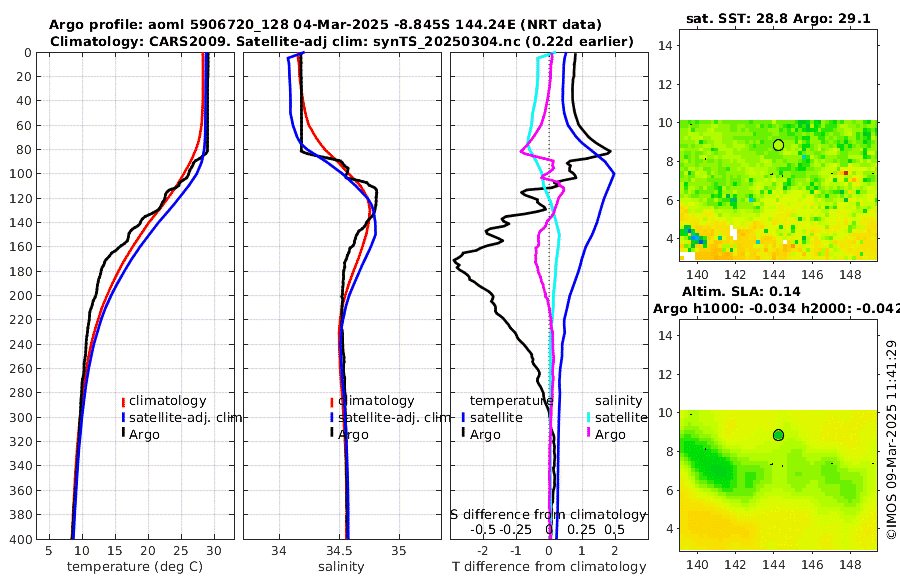The height and width of the screenshot is (580, 900).
Task: Click blue satellite-adj. clim legend swatch in temperature panel
Action: click(123, 418)
